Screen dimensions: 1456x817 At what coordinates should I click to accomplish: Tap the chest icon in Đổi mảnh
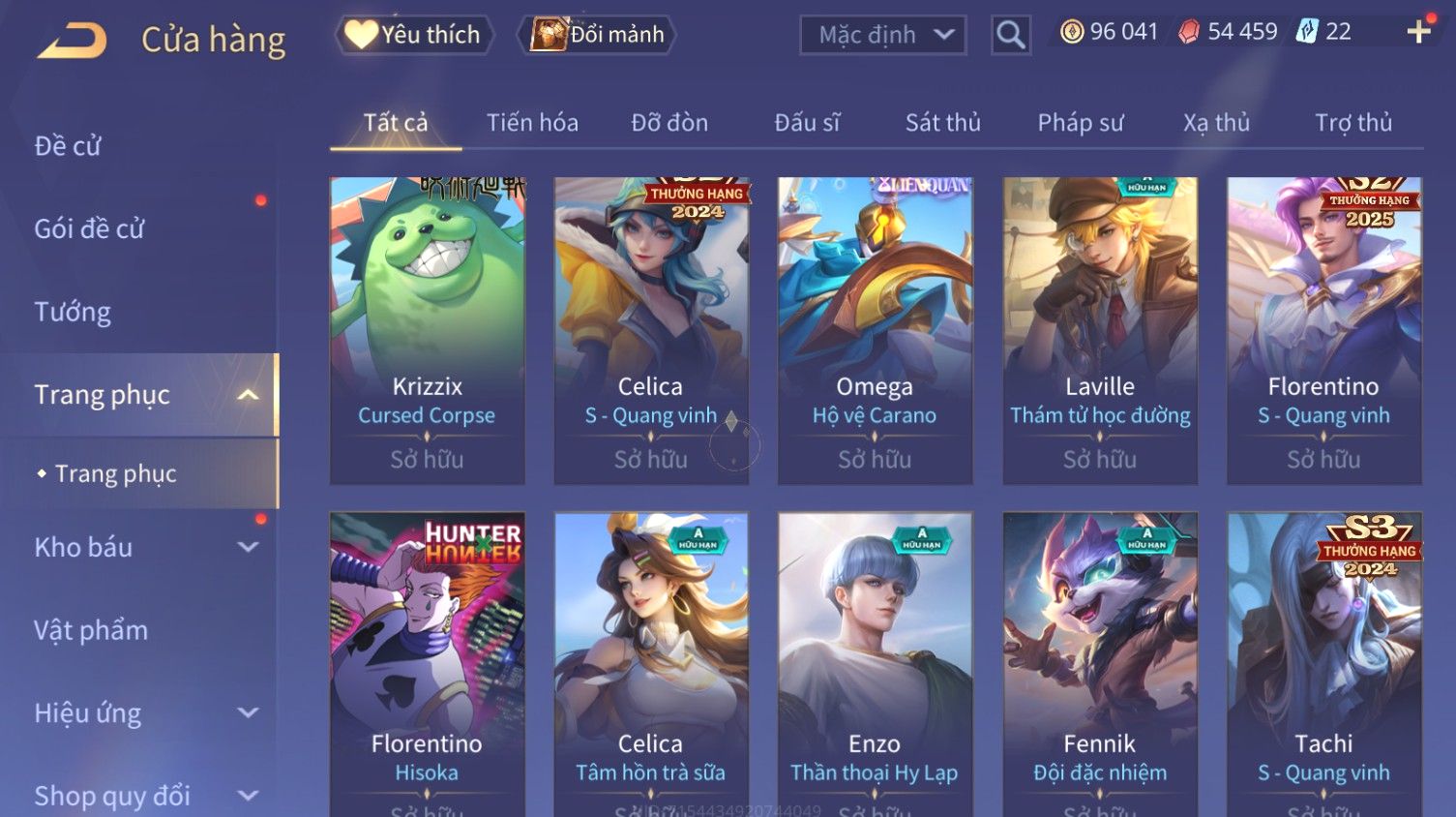pos(548,35)
